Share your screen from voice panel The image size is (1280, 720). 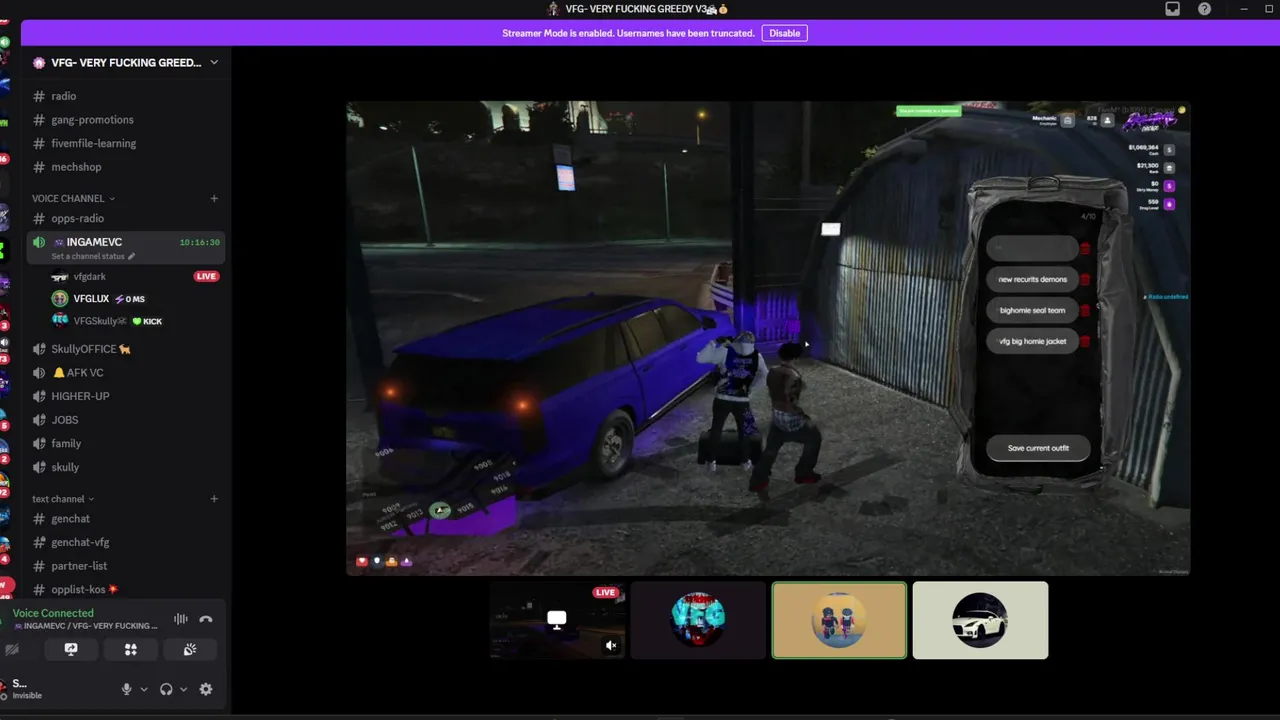pyautogui.click(x=71, y=649)
